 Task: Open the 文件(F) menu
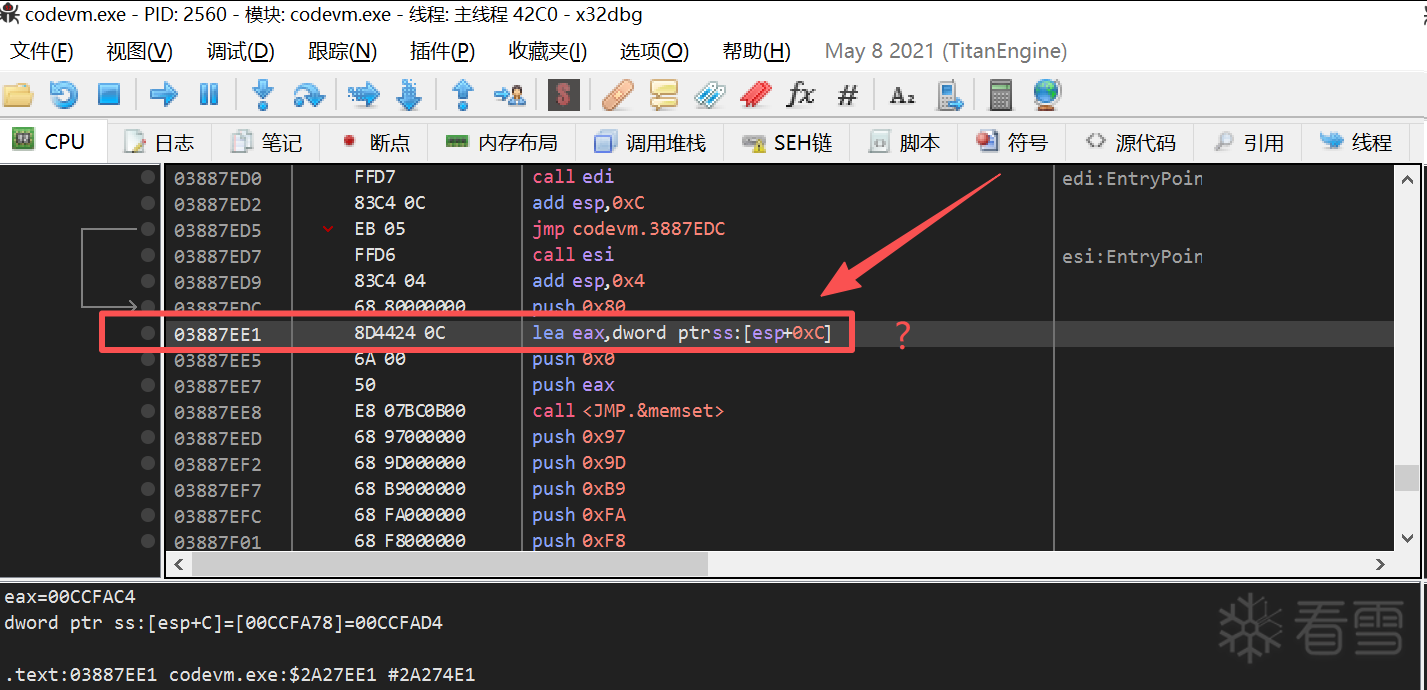[42, 51]
